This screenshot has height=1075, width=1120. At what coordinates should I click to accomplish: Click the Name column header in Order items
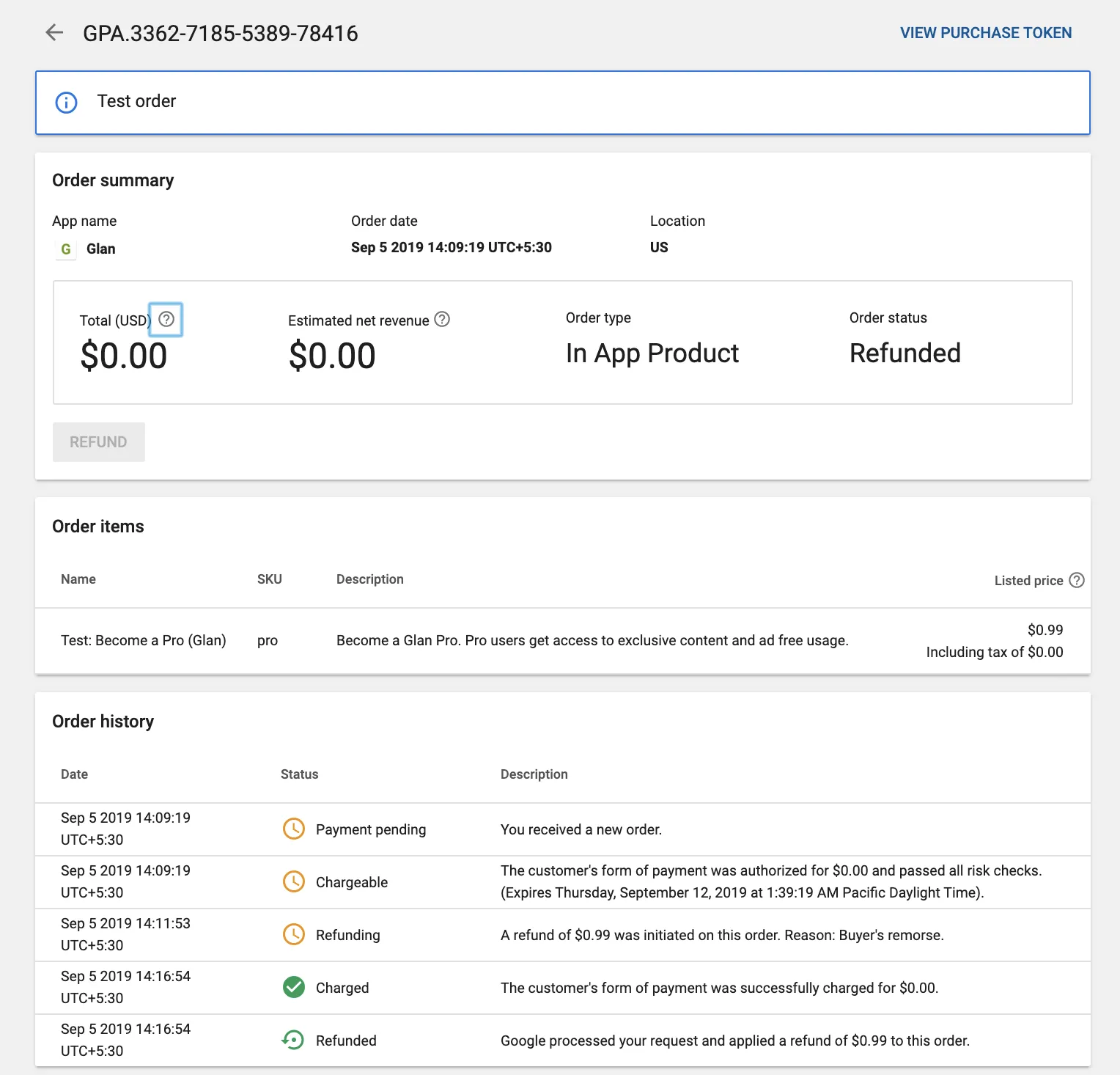(78, 579)
